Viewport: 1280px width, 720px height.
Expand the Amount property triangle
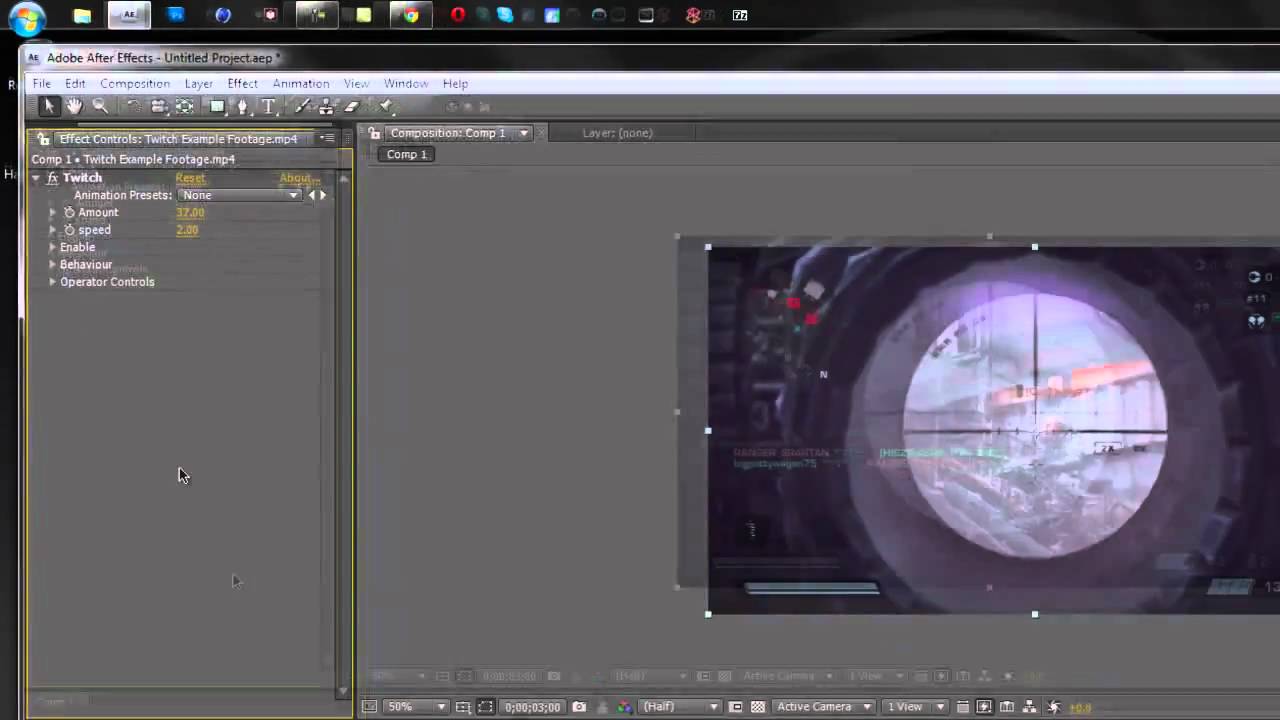point(53,213)
